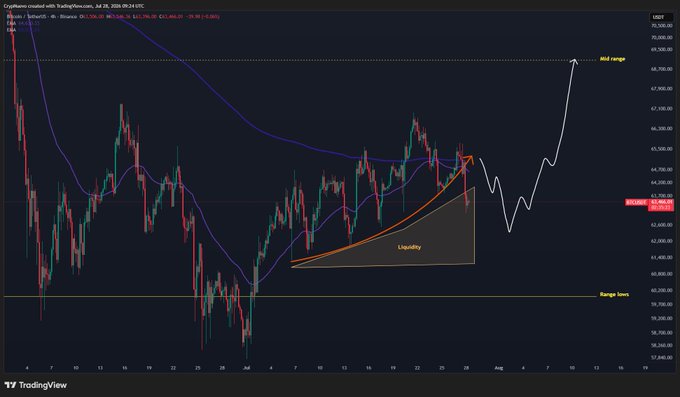The width and height of the screenshot is (680, 397).
Task: Click the "Jul" time axis label
Action: [247, 367]
